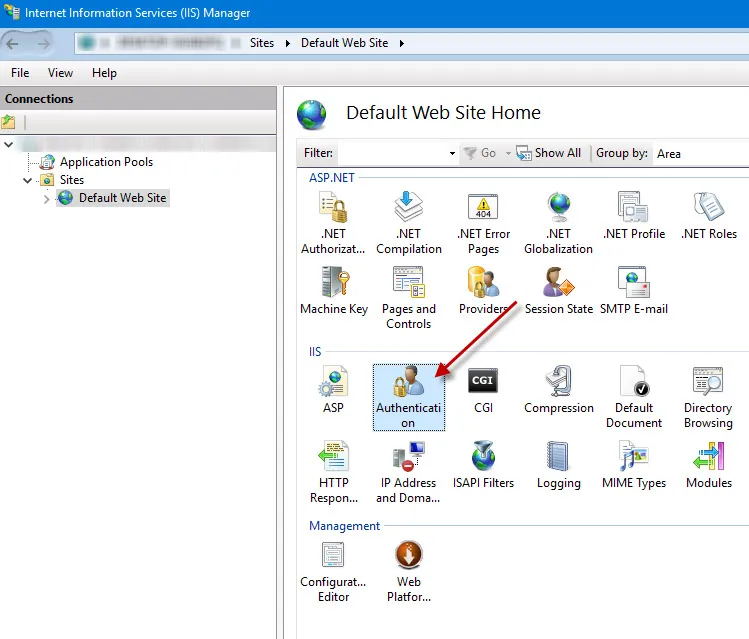Click the IIS group header

[315, 351]
